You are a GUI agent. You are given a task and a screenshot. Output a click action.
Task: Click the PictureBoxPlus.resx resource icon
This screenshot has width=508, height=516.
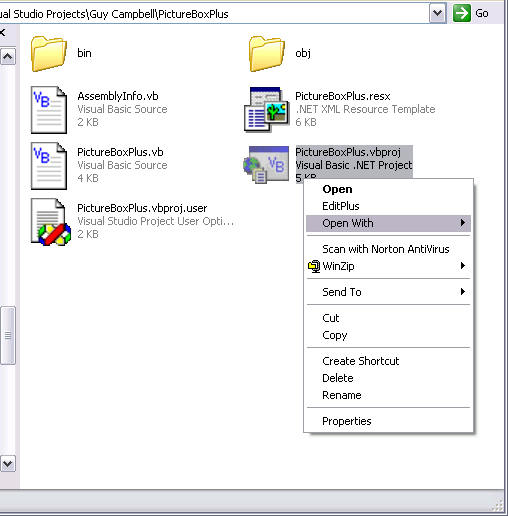(266, 109)
